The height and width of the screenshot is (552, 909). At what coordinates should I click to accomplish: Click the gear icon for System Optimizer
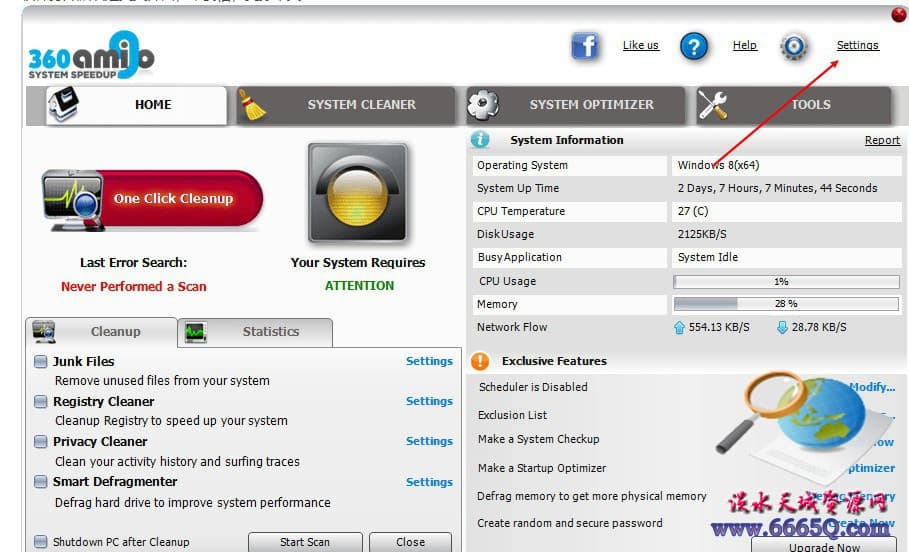click(483, 105)
